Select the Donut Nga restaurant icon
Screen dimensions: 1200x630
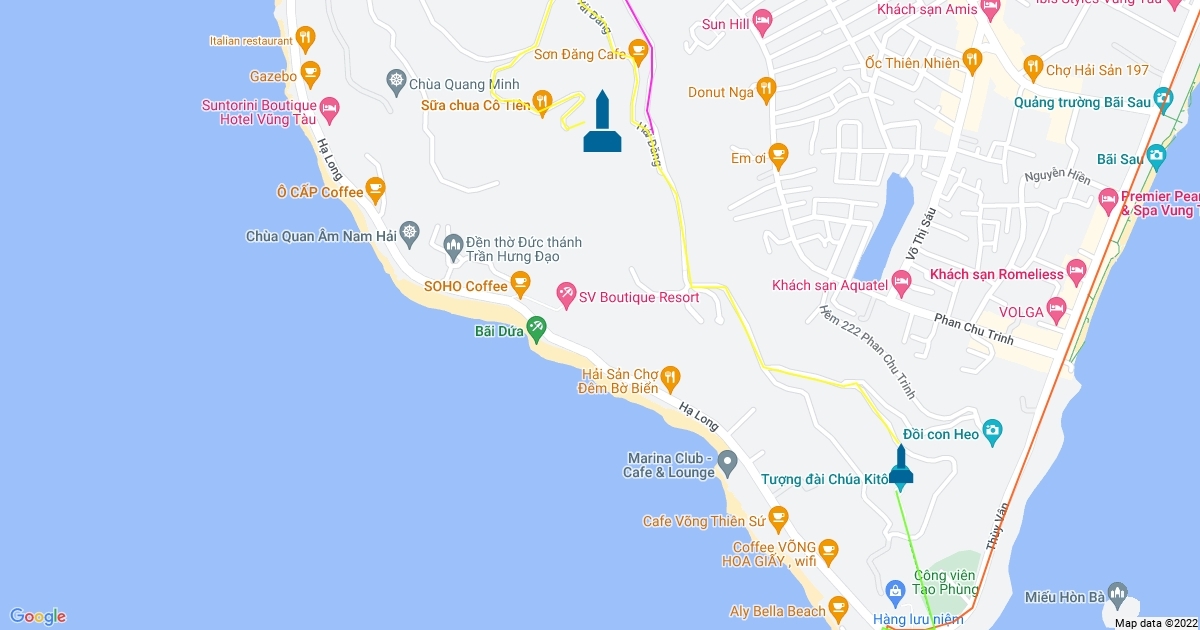(x=766, y=88)
